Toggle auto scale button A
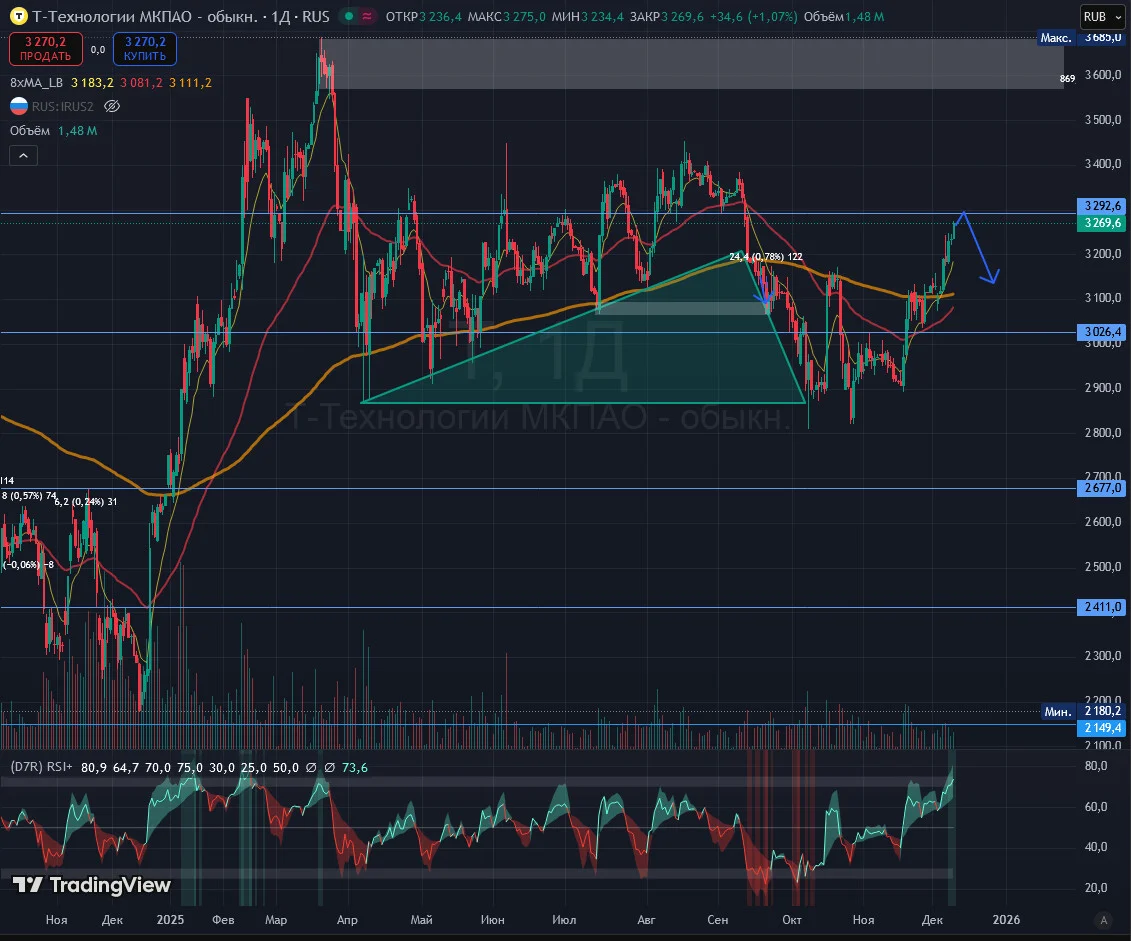The image size is (1131, 941). click(1103, 919)
